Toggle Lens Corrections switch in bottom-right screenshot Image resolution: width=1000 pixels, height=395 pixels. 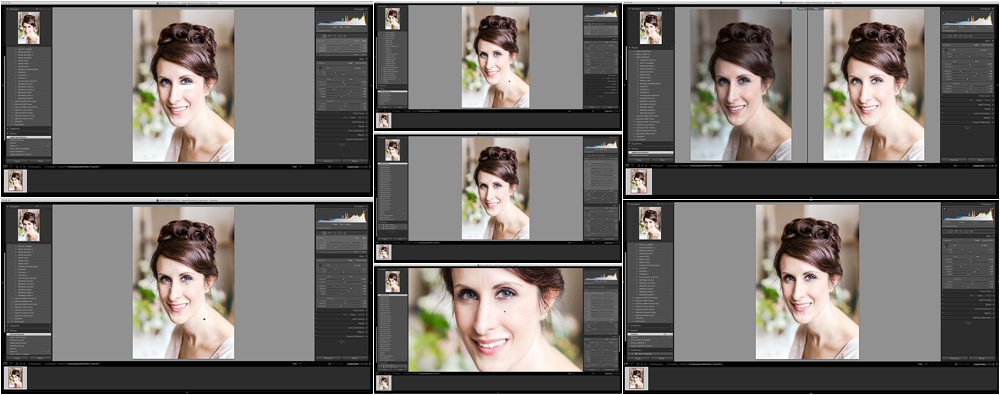[x=943, y=308]
